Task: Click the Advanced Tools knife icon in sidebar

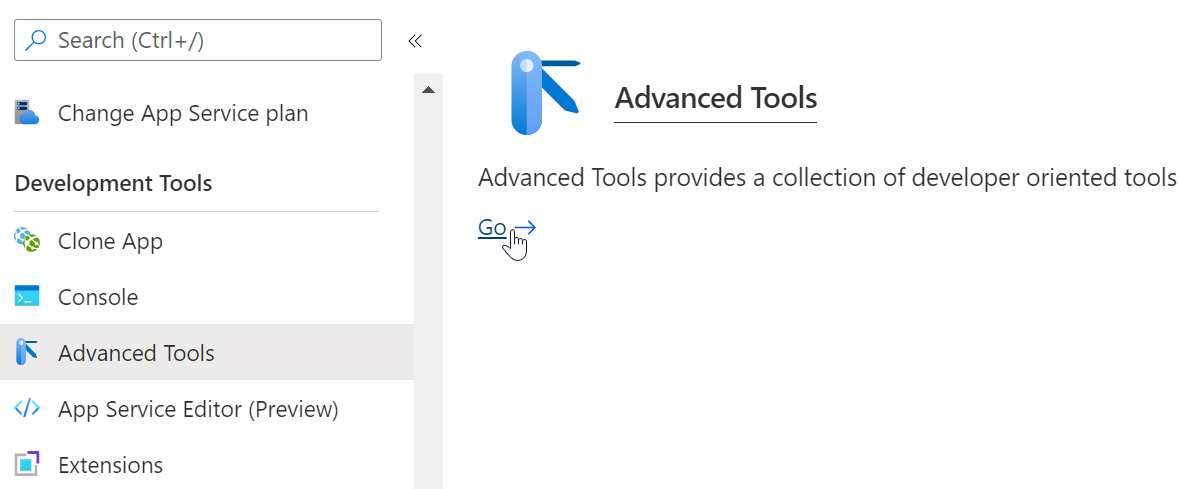Action: [x=26, y=352]
